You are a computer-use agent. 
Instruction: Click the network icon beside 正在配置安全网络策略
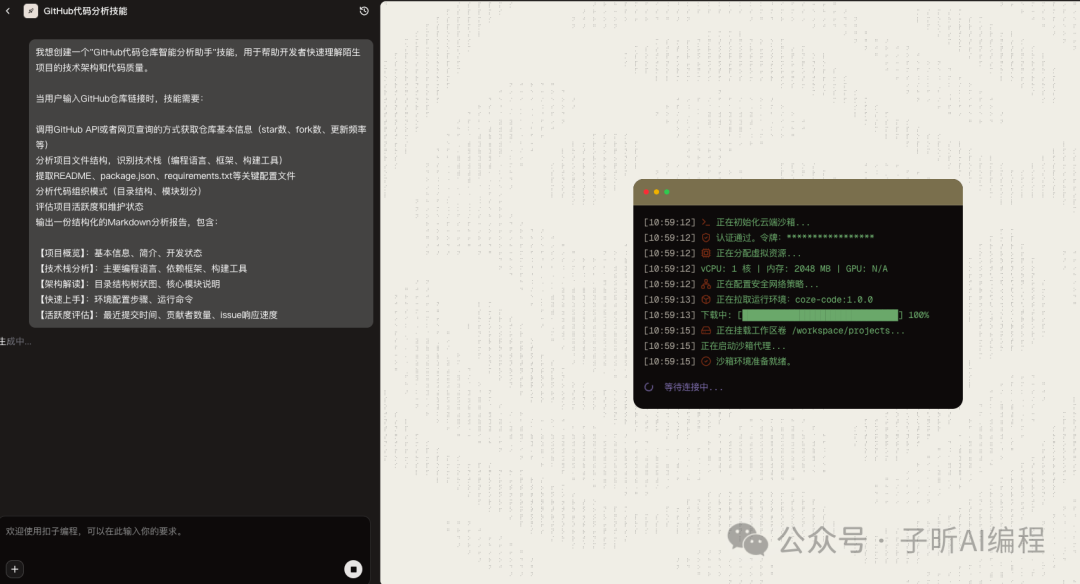pos(705,284)
